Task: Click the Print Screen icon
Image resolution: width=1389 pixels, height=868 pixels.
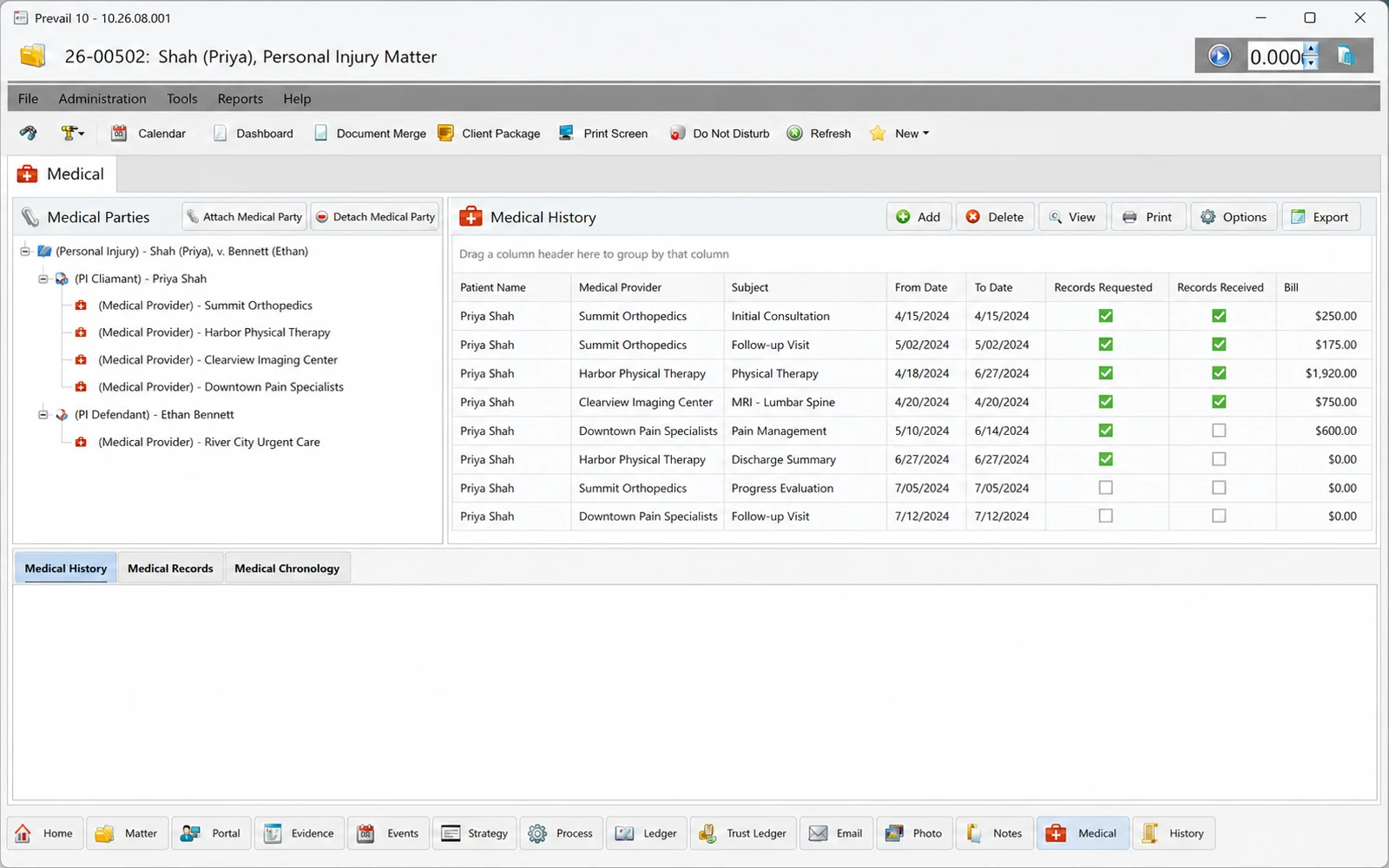Action: [x=566, y=134]
